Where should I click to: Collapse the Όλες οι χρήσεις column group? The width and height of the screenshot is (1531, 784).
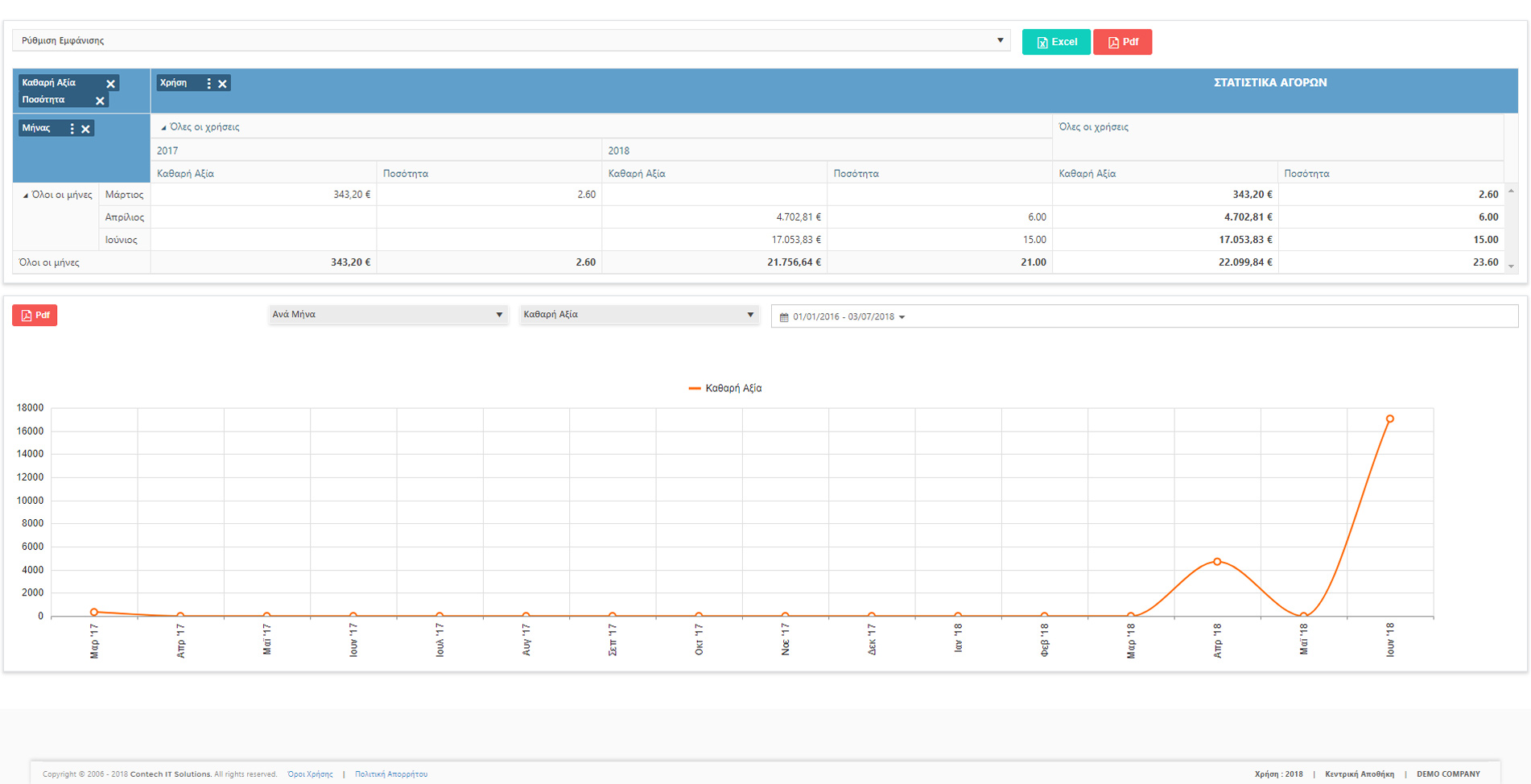pyautogui.click(x=163, y=127)
